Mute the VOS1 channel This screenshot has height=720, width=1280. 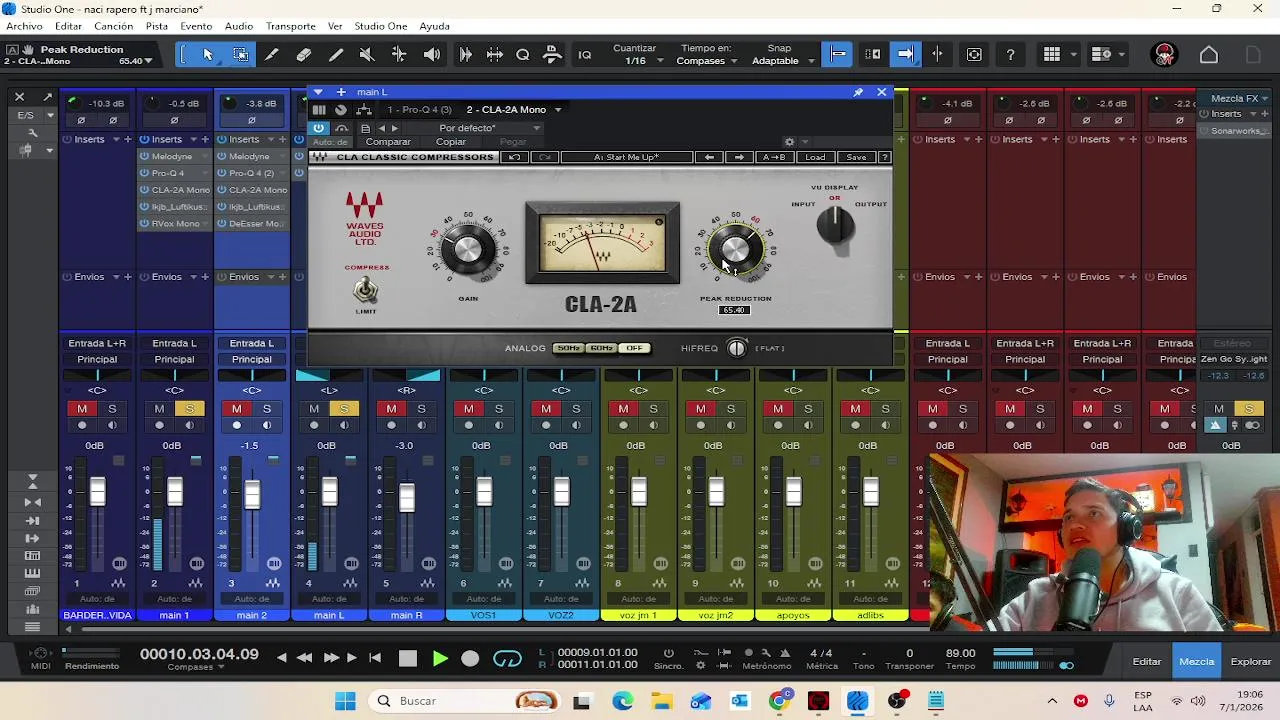(468, 409)
